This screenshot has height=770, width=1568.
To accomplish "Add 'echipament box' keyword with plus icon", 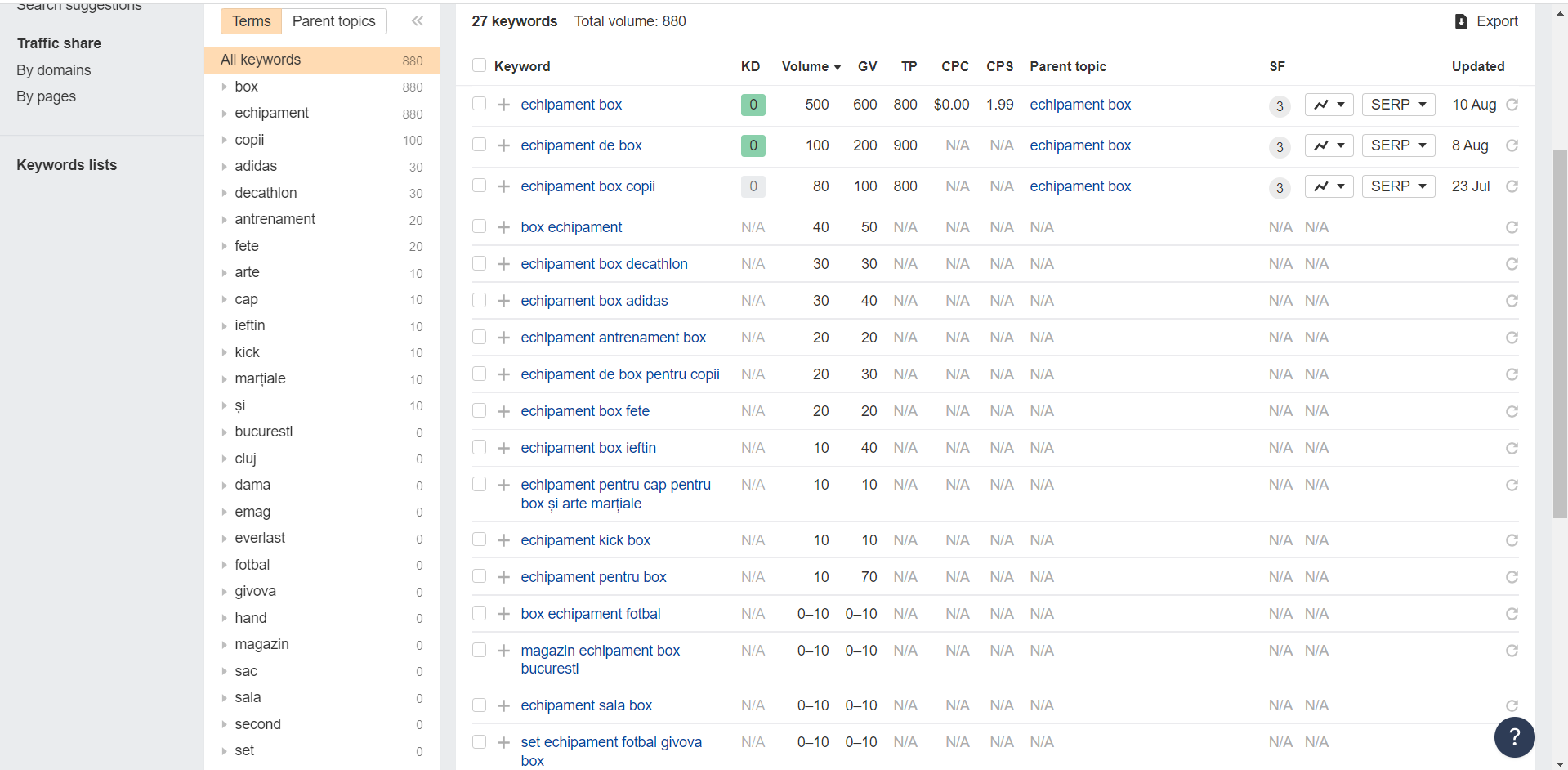I will point(503,105).
